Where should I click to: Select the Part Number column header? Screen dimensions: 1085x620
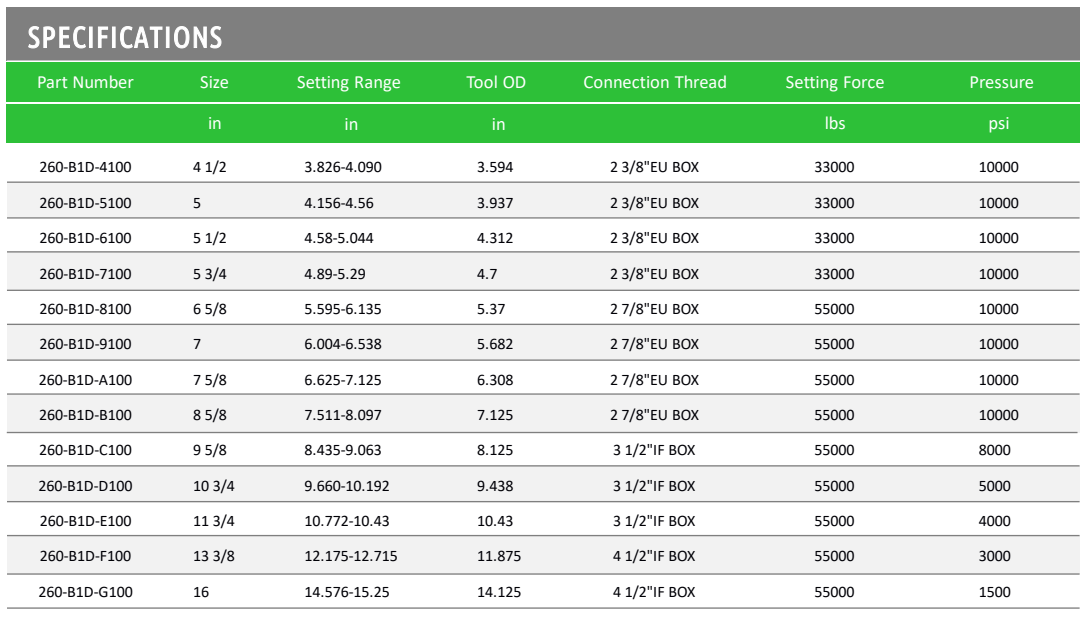pyautogui.click(x=85, y=82)
